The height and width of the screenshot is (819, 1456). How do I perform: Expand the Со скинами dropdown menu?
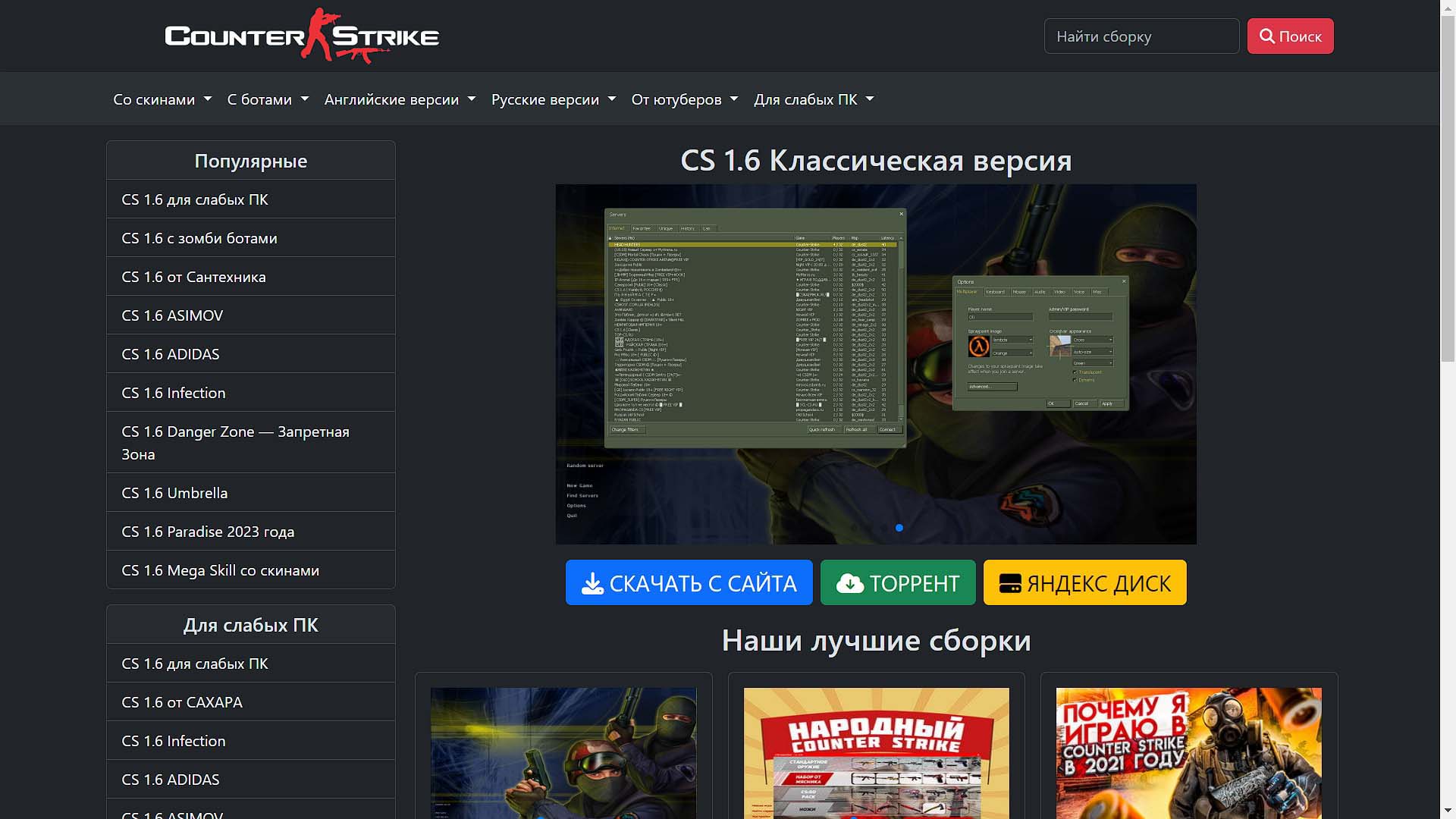tap(162, 99)
